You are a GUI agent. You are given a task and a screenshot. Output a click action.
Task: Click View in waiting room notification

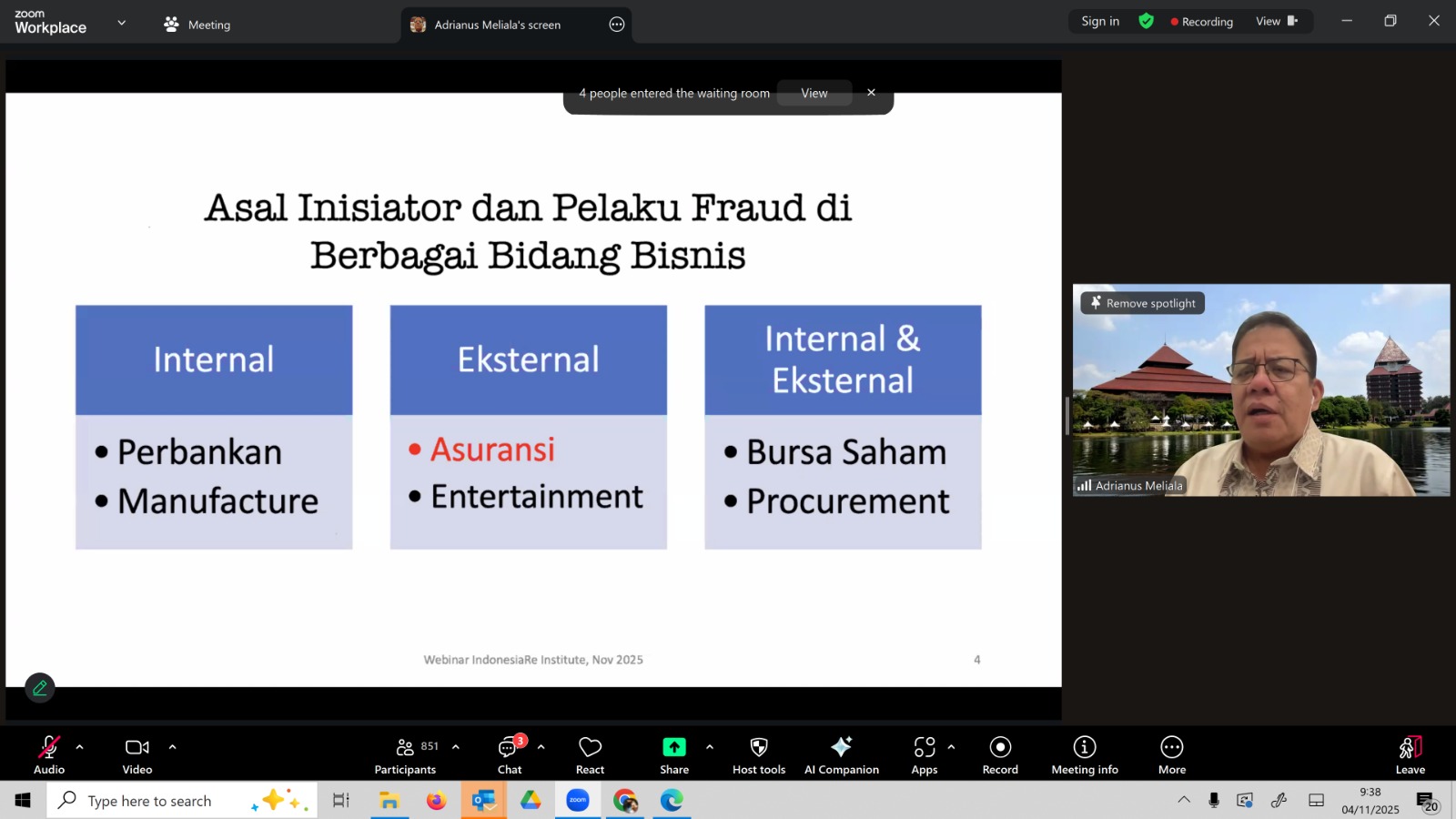coord(814,93)
